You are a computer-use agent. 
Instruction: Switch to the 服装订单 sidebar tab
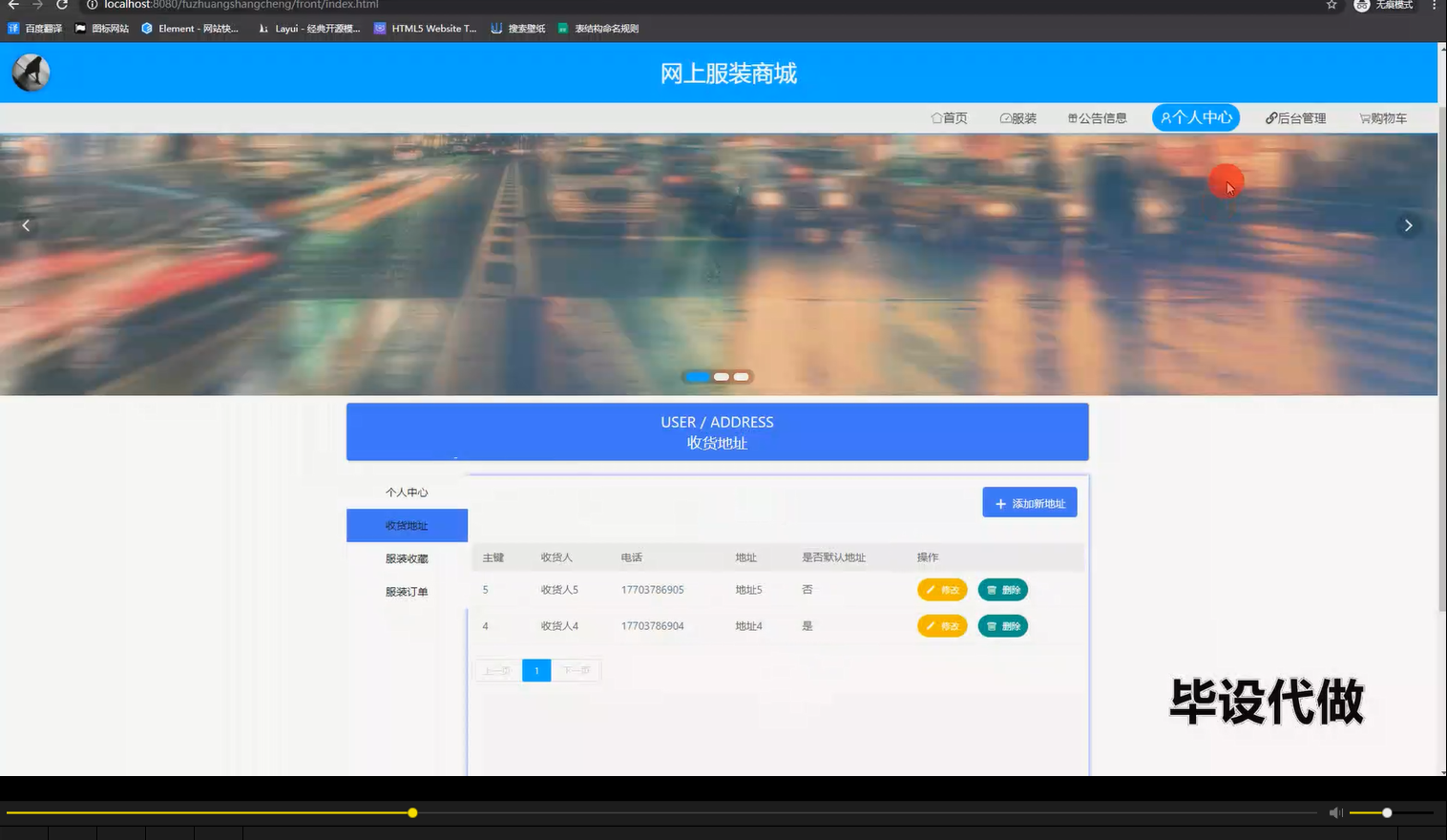click(406, 592)
